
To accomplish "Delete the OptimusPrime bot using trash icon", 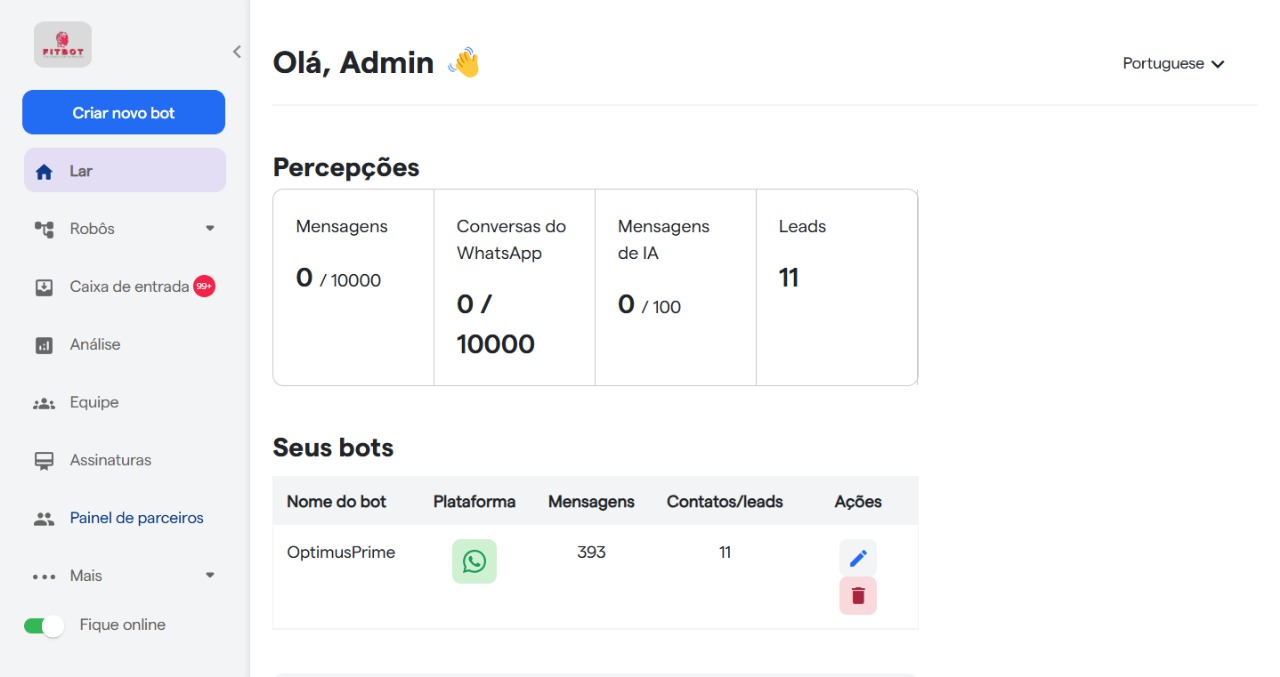I will point(857,596).
